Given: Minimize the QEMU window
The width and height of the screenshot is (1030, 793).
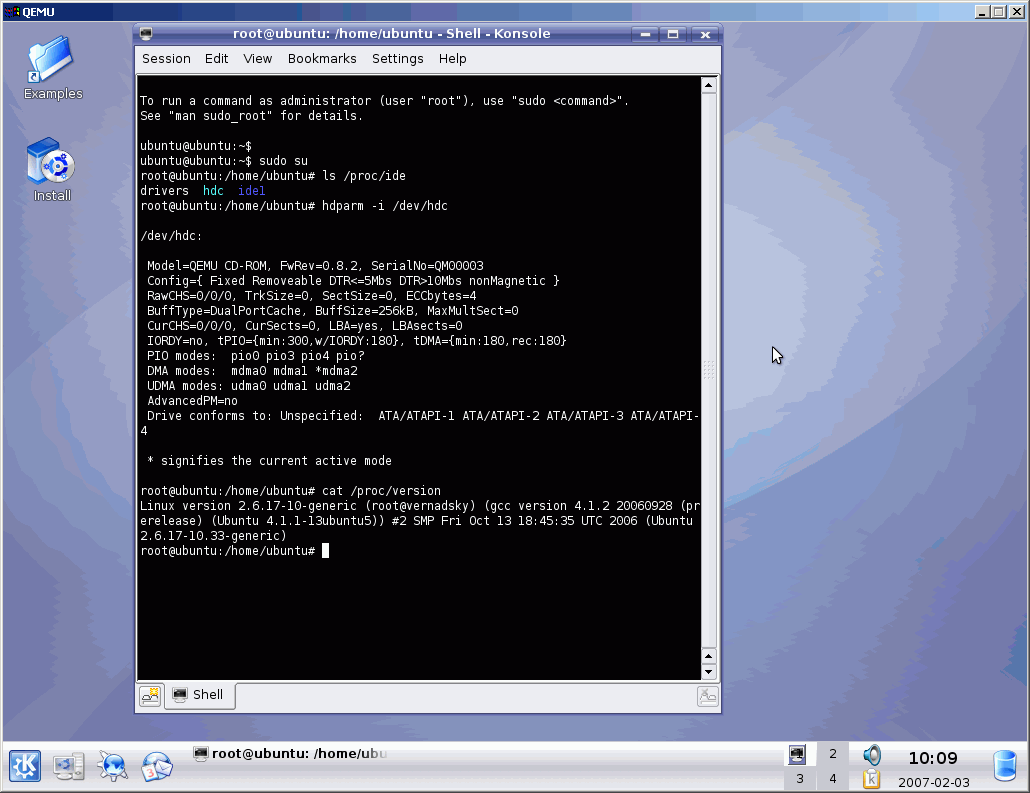Looking at the screenshot, I should click(x=983, y=12).
